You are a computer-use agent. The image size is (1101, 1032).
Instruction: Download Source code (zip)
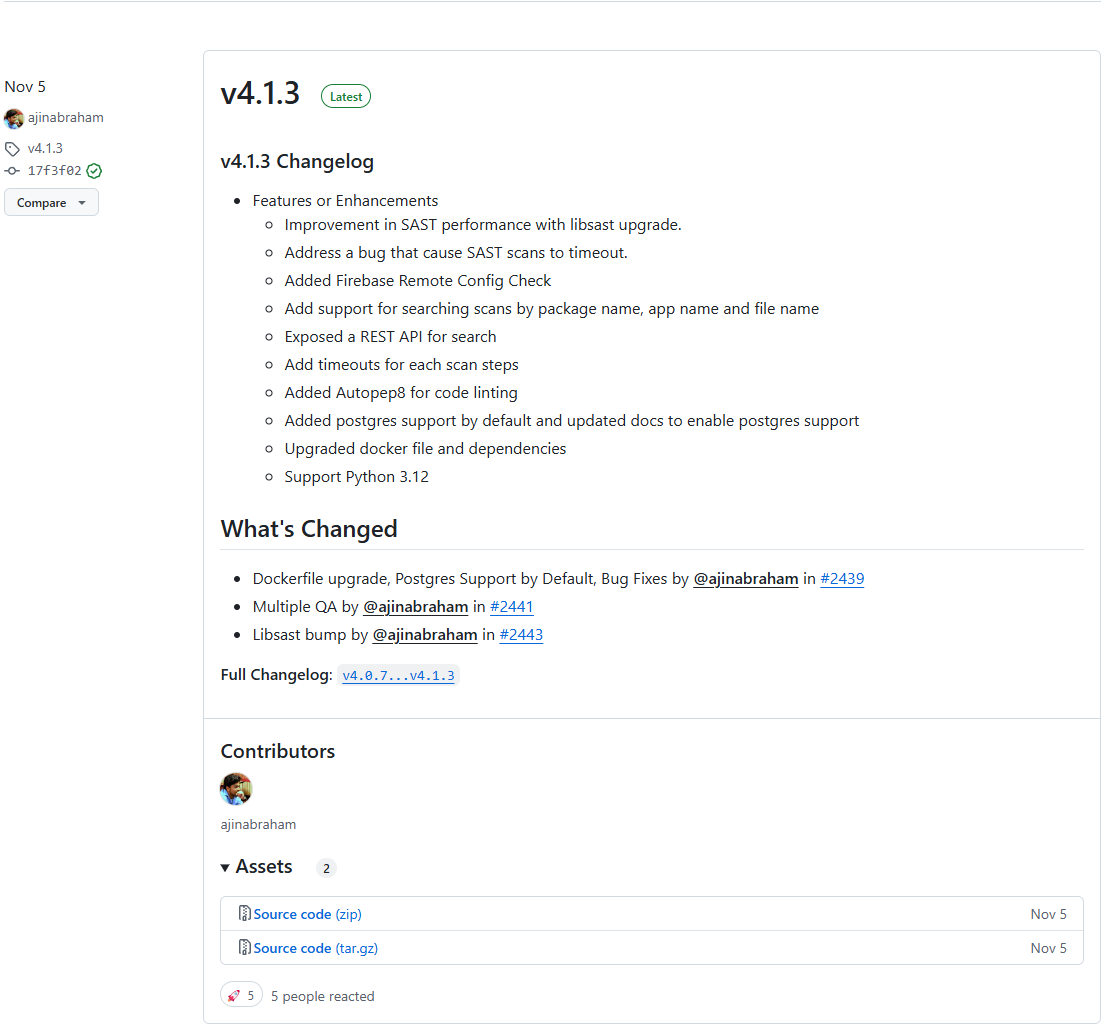[x=307, y=914]
